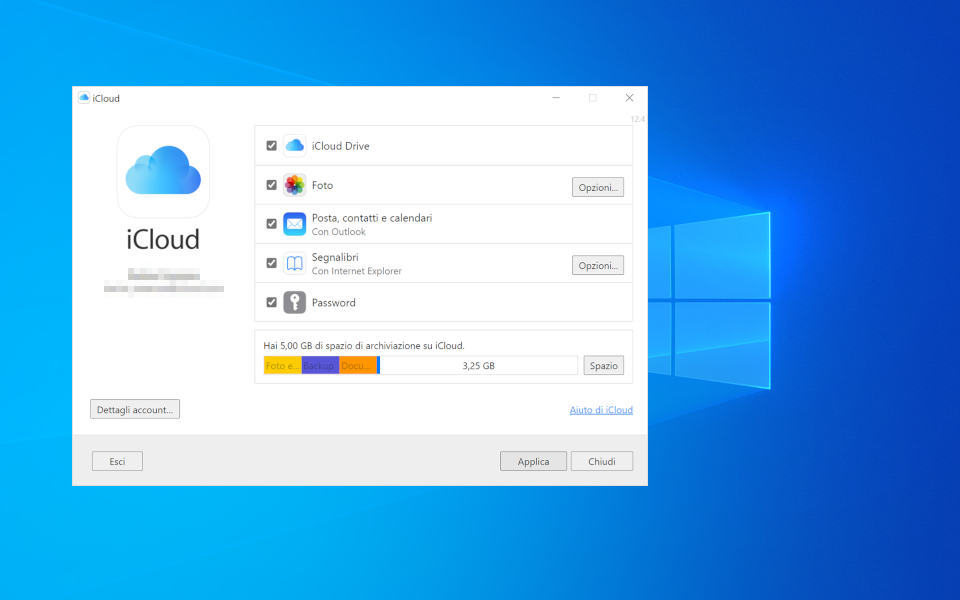Uncheck the Foto sync checkbox

(271, 185)
